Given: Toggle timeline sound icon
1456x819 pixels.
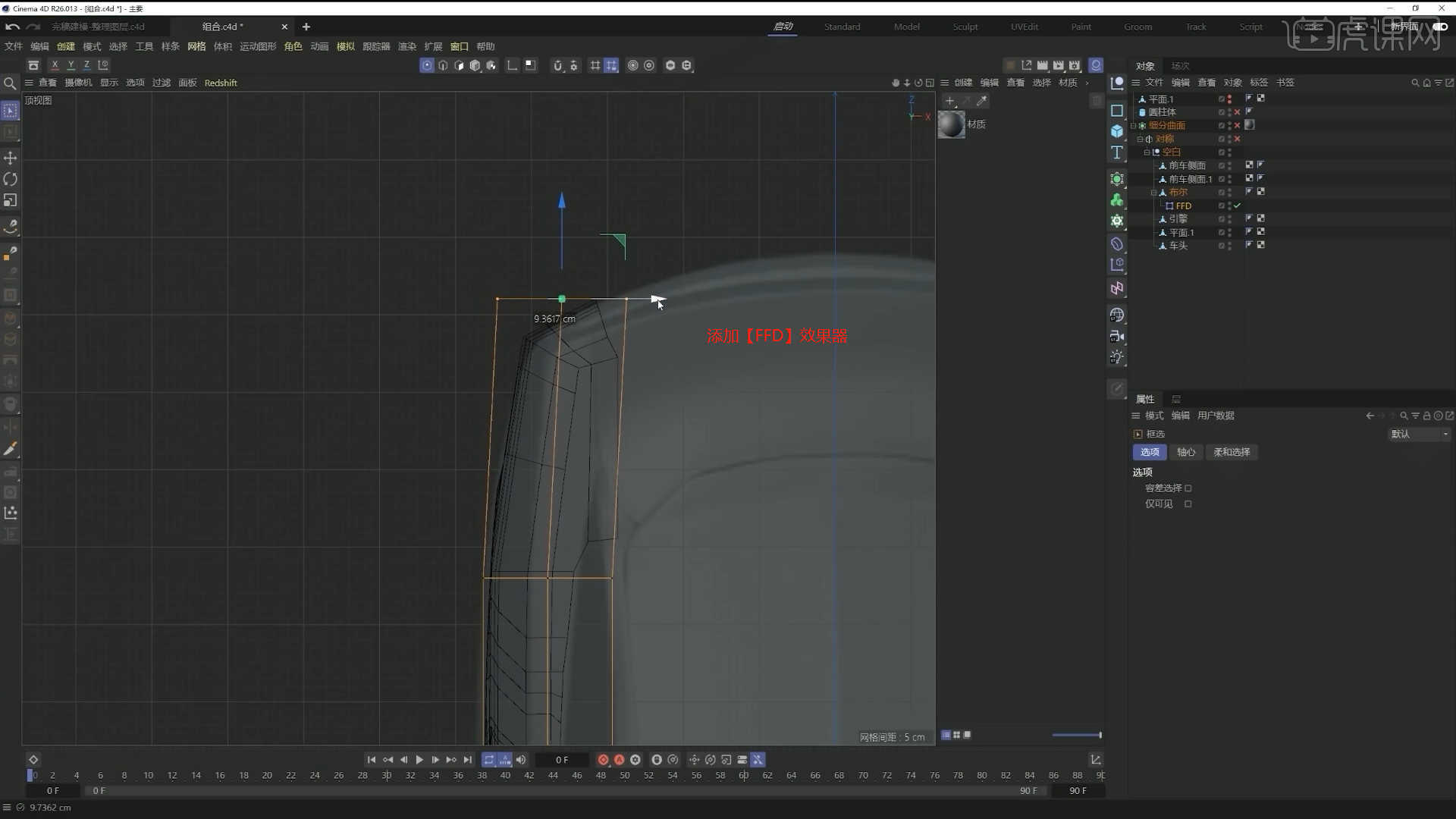Looking at the screenshot, I should pyautogui.click(x=521, y=760).
